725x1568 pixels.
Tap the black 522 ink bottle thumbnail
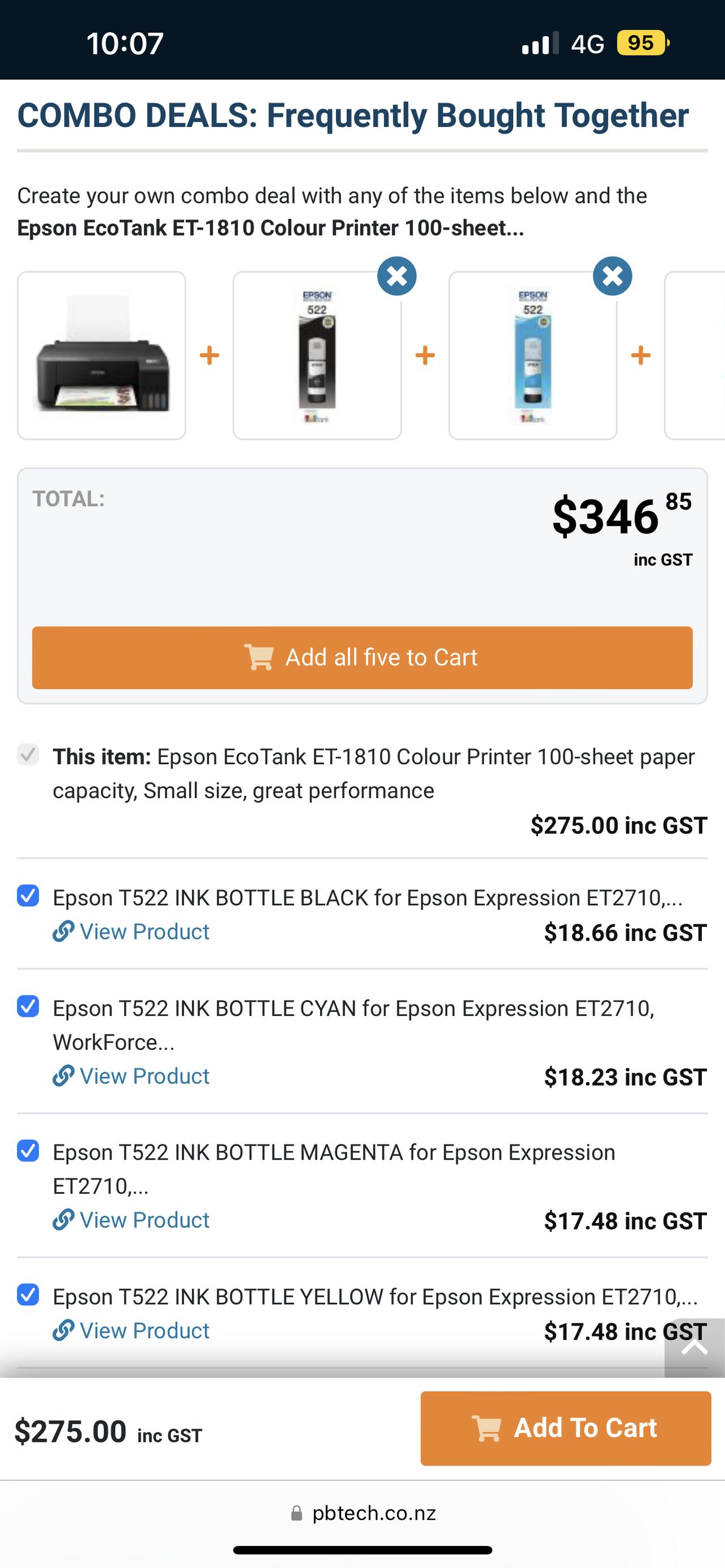pos(317,356)
